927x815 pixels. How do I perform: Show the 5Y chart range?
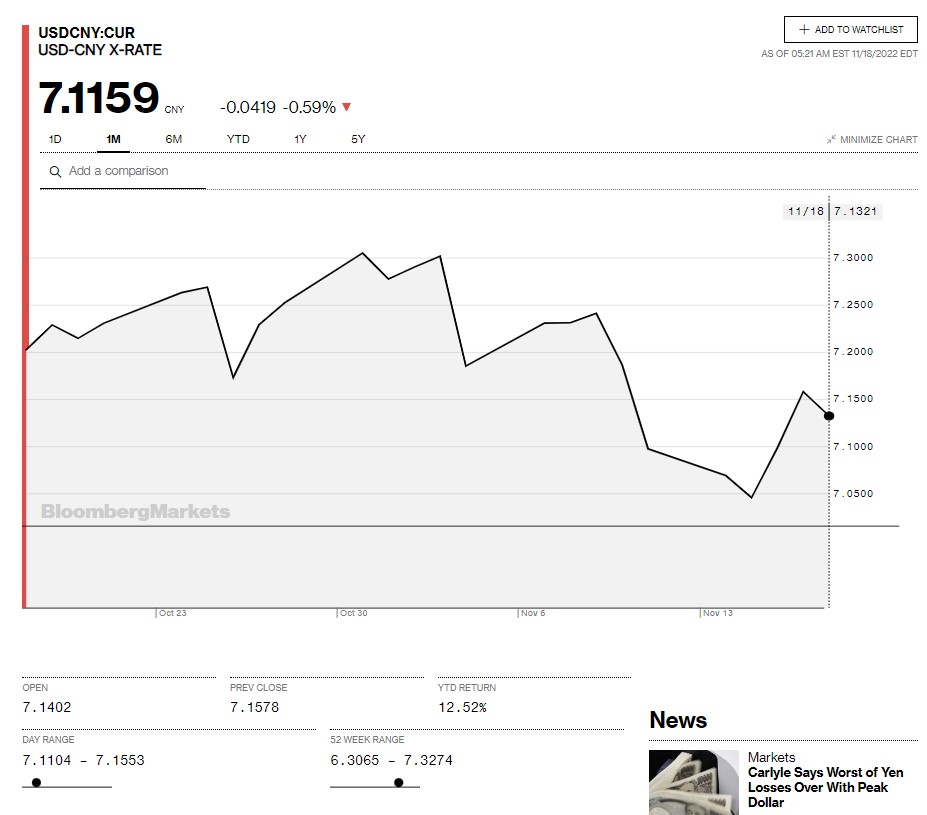(358, 139)
